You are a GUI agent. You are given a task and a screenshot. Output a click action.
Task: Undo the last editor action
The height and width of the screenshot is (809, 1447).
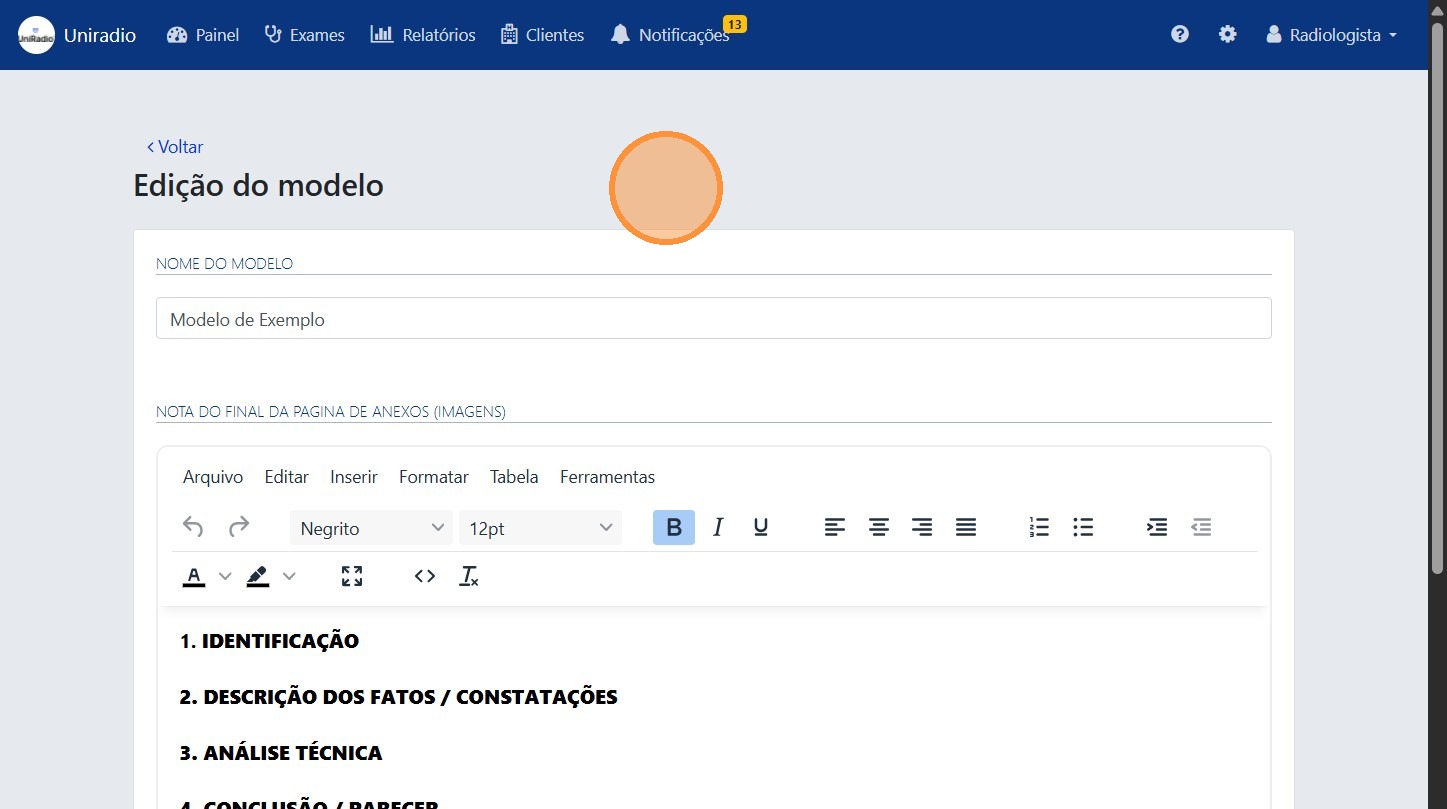click(192, 527)
